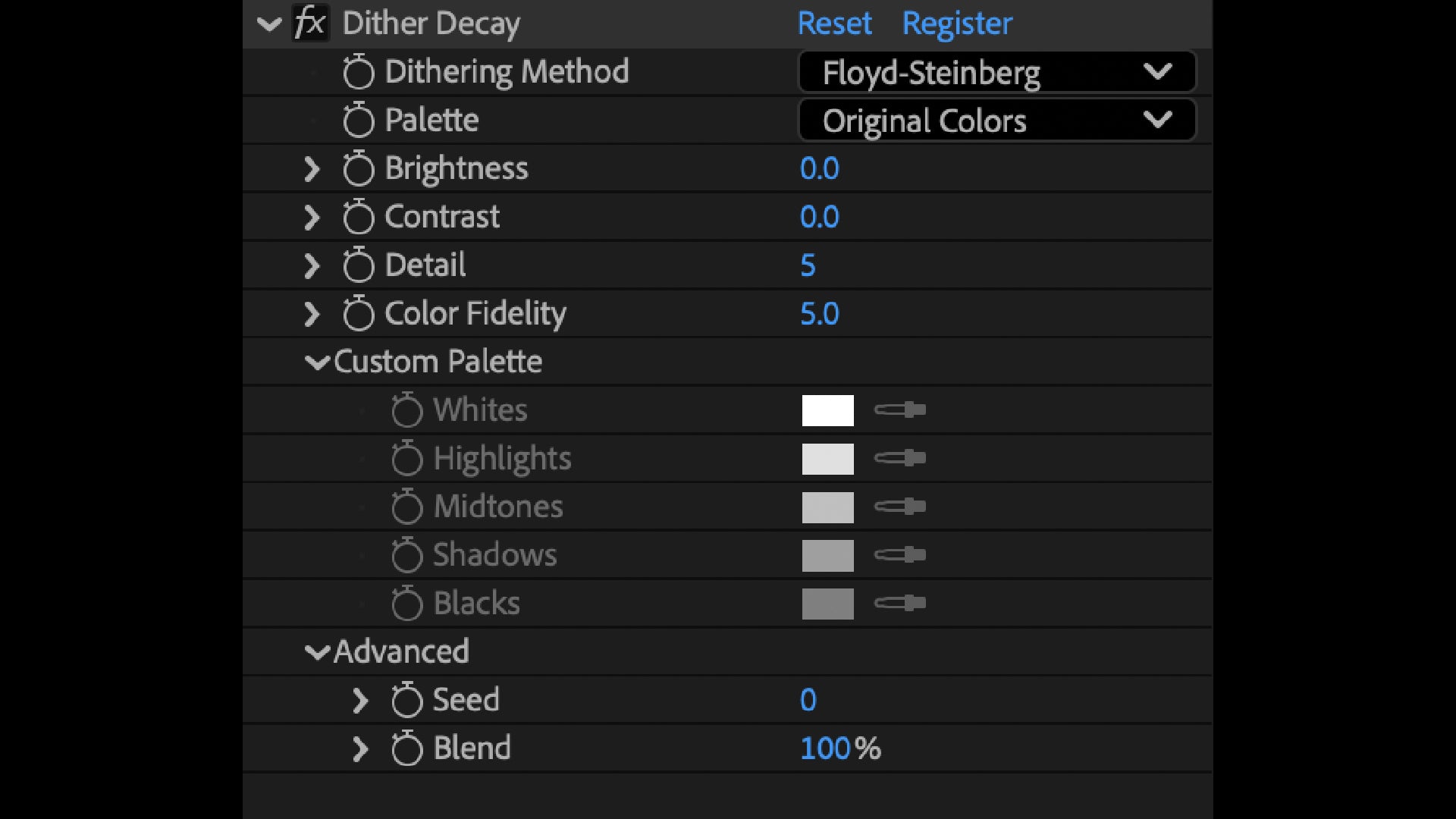This screenshot has width=1456, height=819.
Task: Click the Whites eyedropper icon
Action: pyautogui.click(x=899, y=410)
